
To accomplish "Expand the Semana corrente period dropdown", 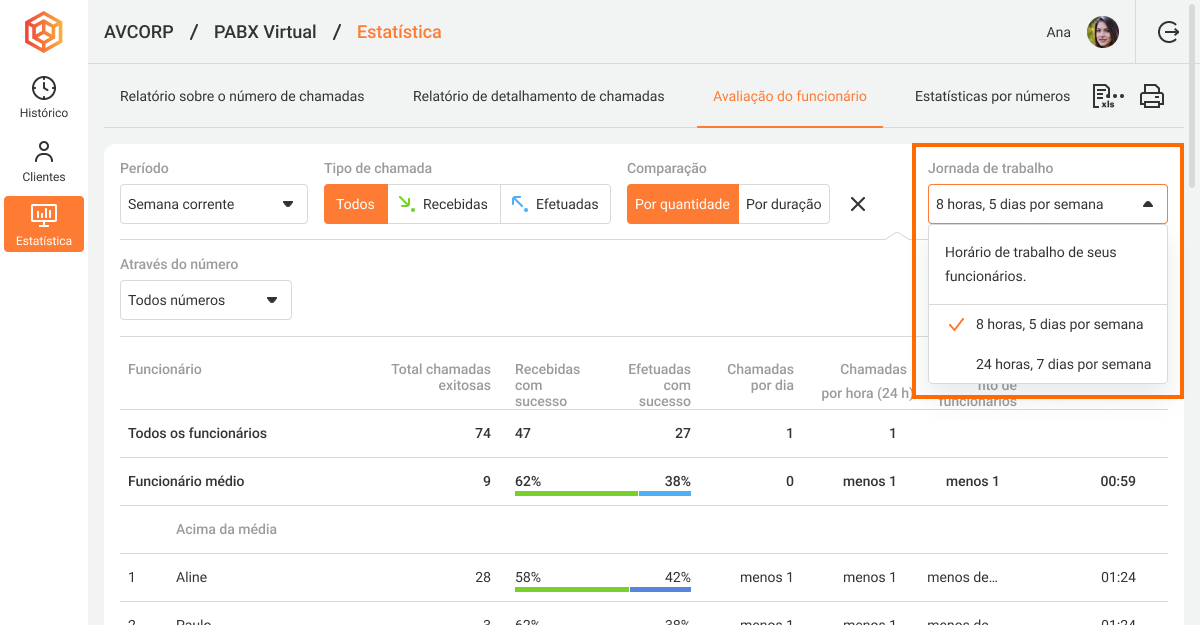I will coord(213,204).
